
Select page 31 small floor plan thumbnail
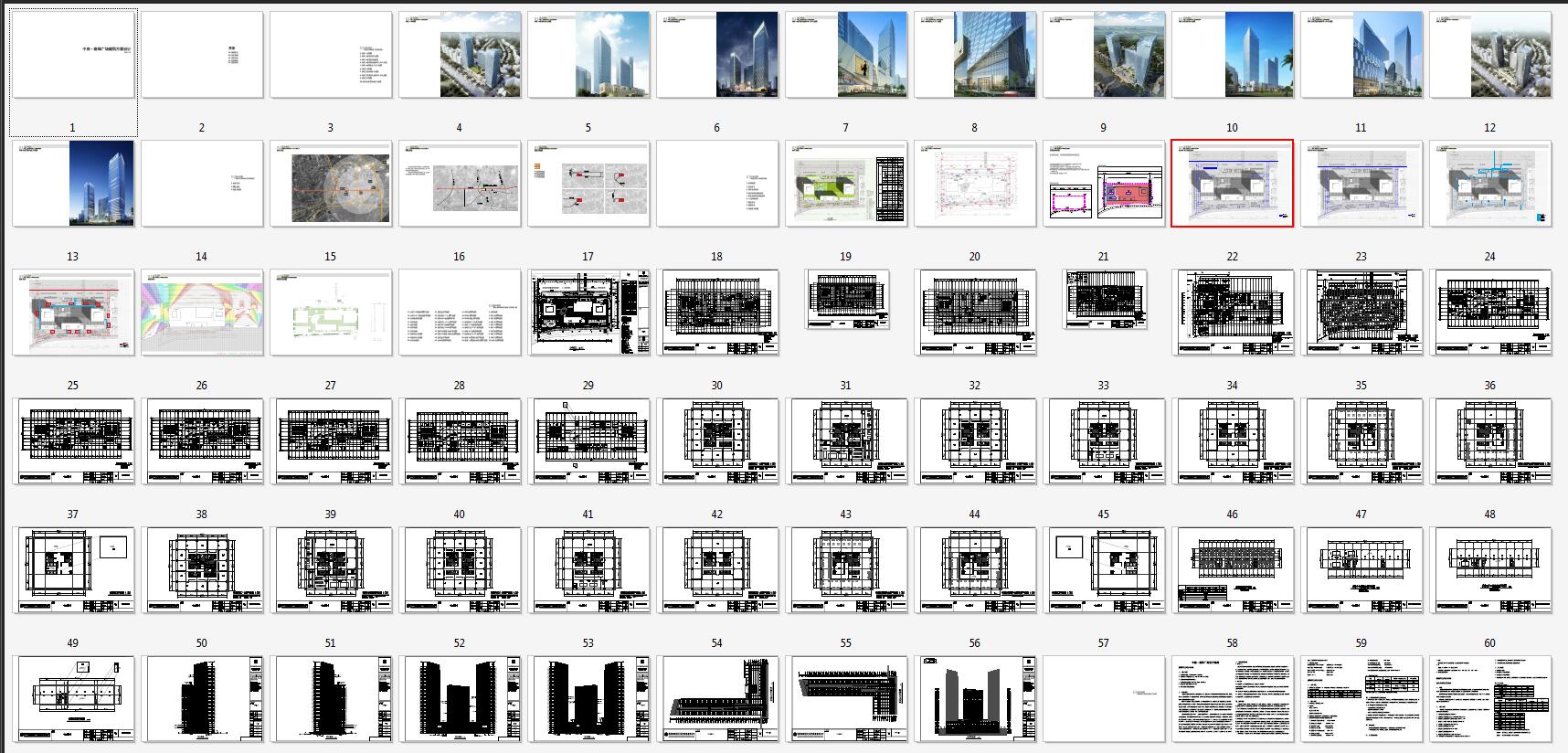[x=846, y=300]
